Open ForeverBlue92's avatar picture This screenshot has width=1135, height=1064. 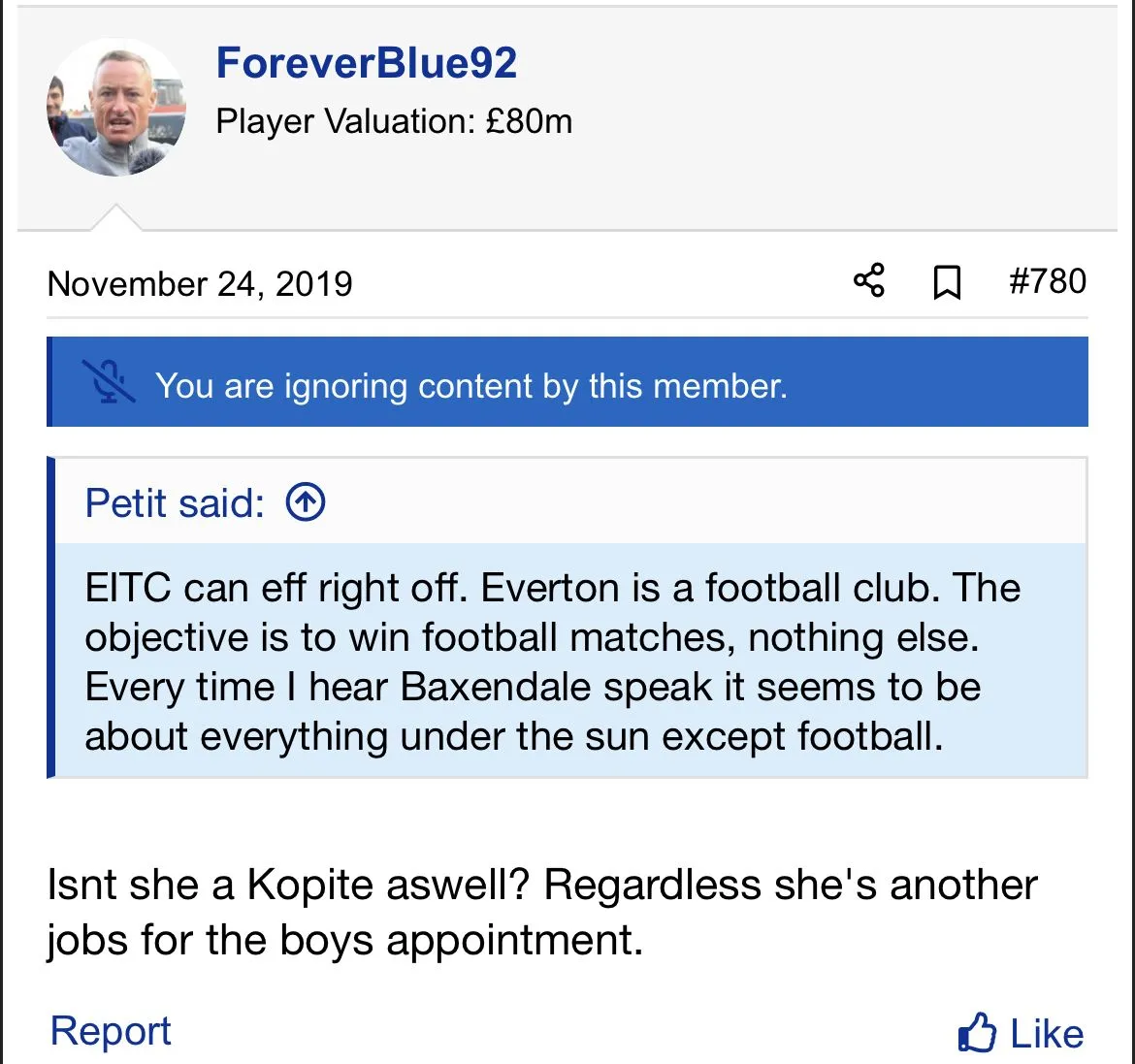[x=116, y=108]
